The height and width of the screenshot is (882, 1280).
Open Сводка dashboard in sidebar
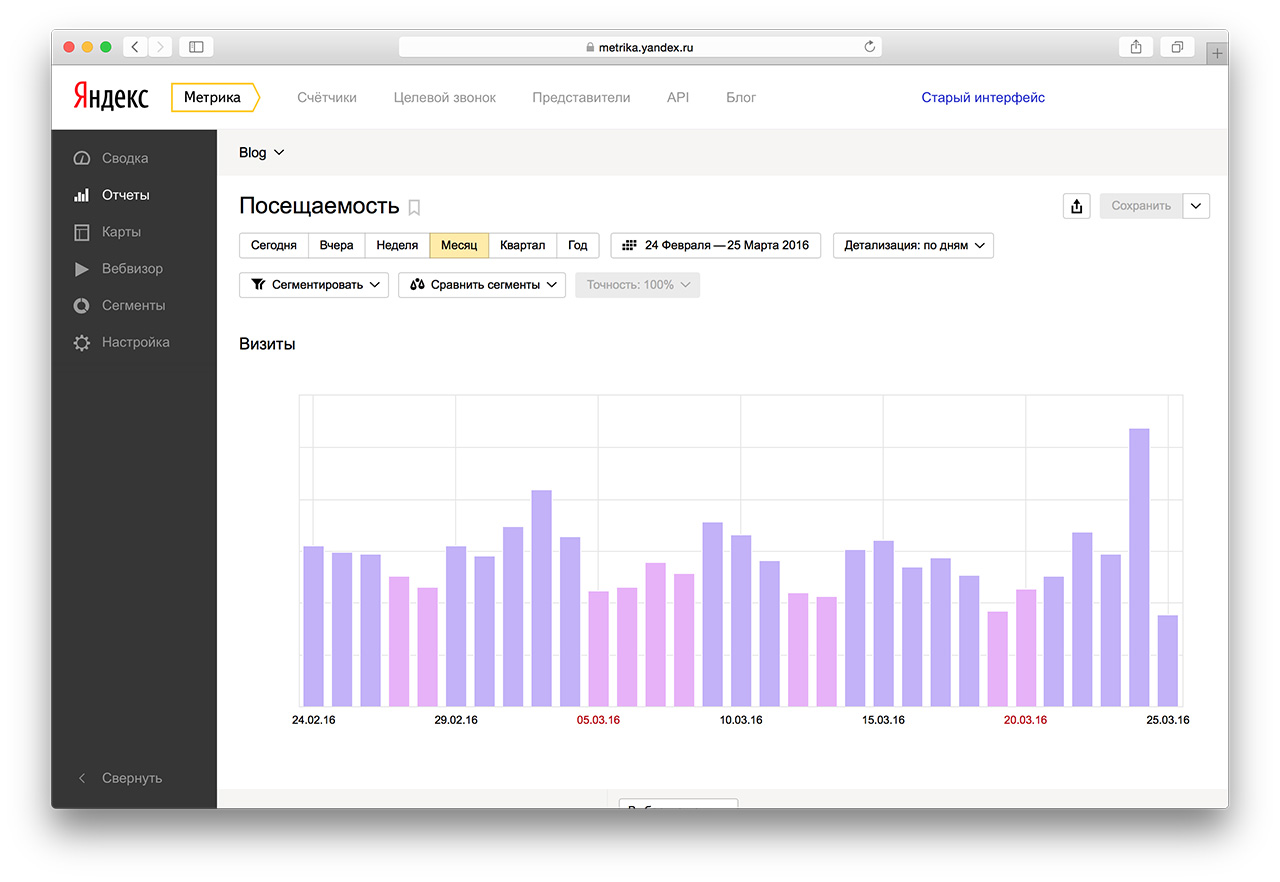(x=124, y=158)
